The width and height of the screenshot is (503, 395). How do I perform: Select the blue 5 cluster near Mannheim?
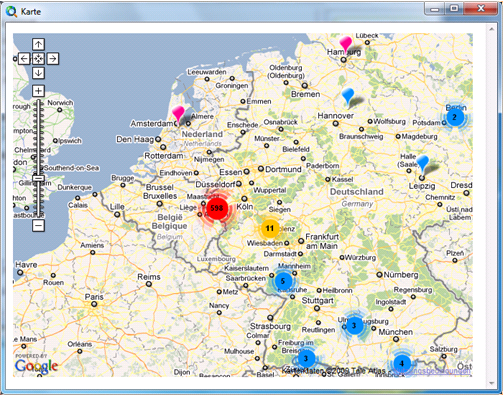(283, 281)
